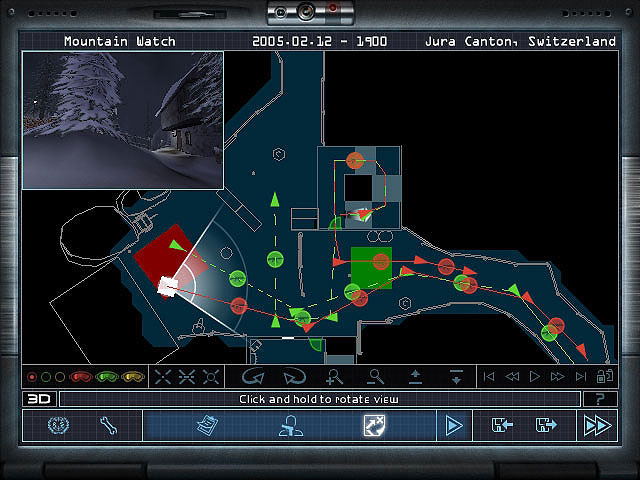Rotate the map view clockwise
Screen dimensions: 640x480
coord(293,377)
